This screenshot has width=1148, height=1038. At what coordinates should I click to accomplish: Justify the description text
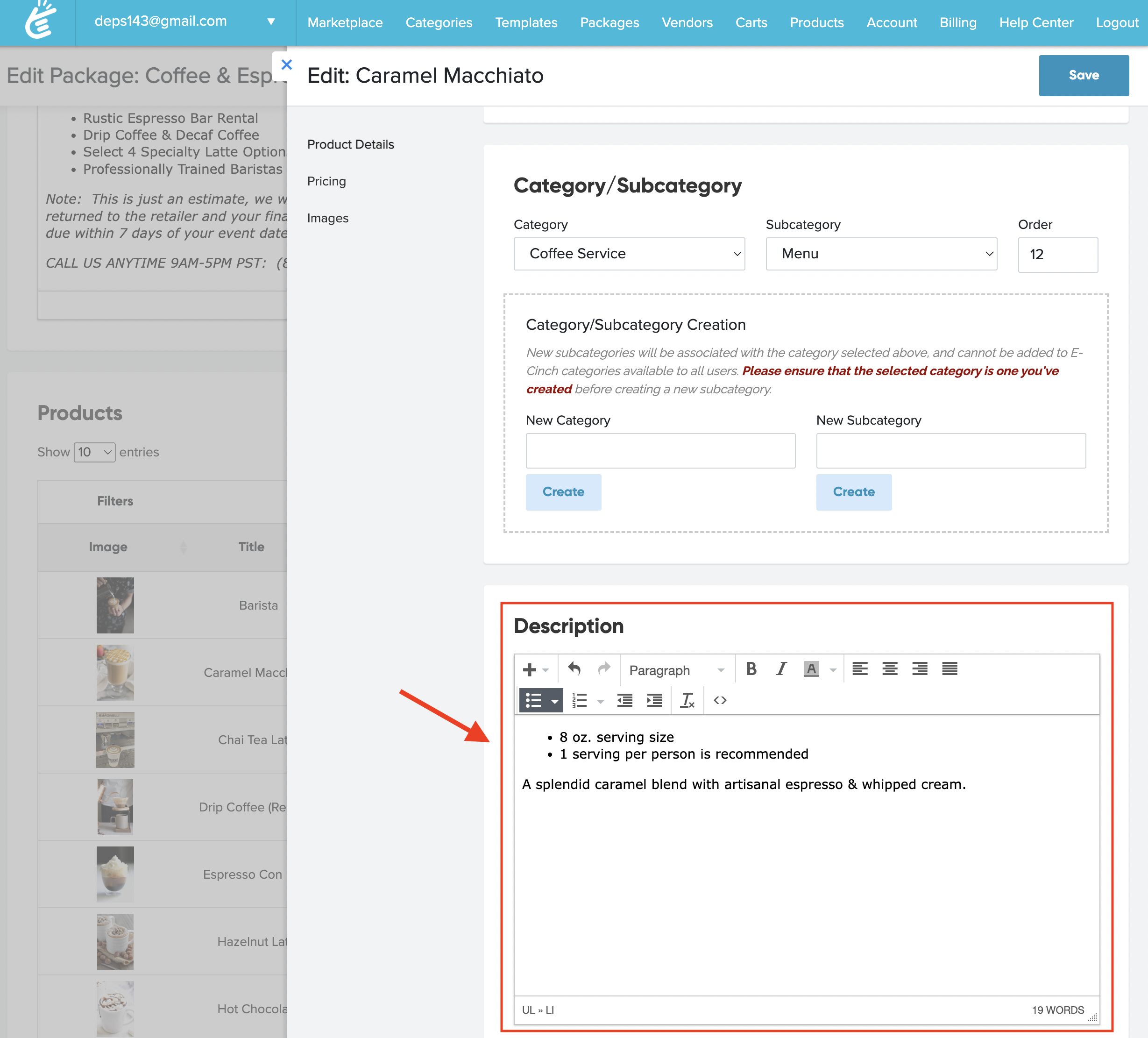949,669
